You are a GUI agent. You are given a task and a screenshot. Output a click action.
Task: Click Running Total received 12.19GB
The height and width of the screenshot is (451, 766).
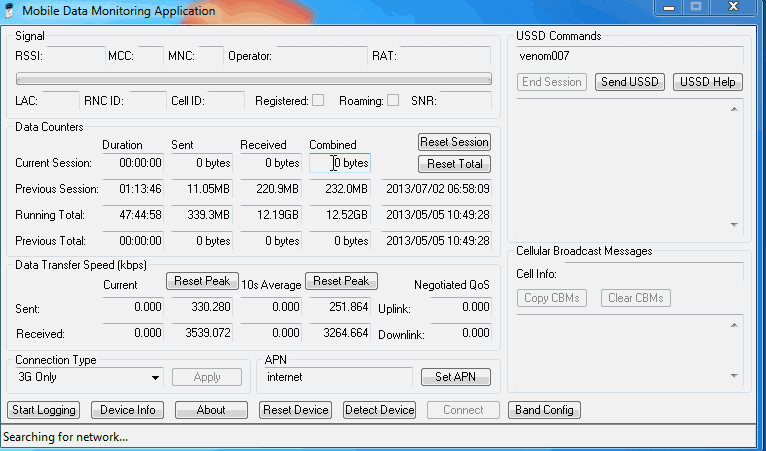271,215
